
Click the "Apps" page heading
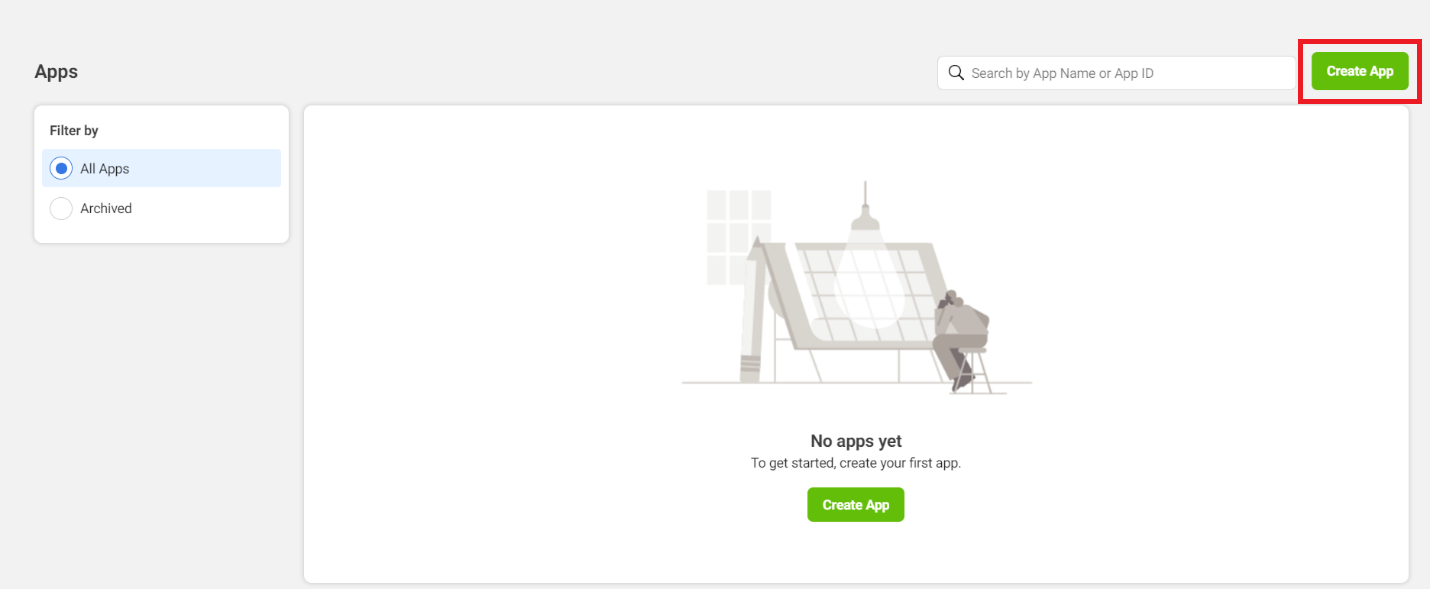point(56,72)
